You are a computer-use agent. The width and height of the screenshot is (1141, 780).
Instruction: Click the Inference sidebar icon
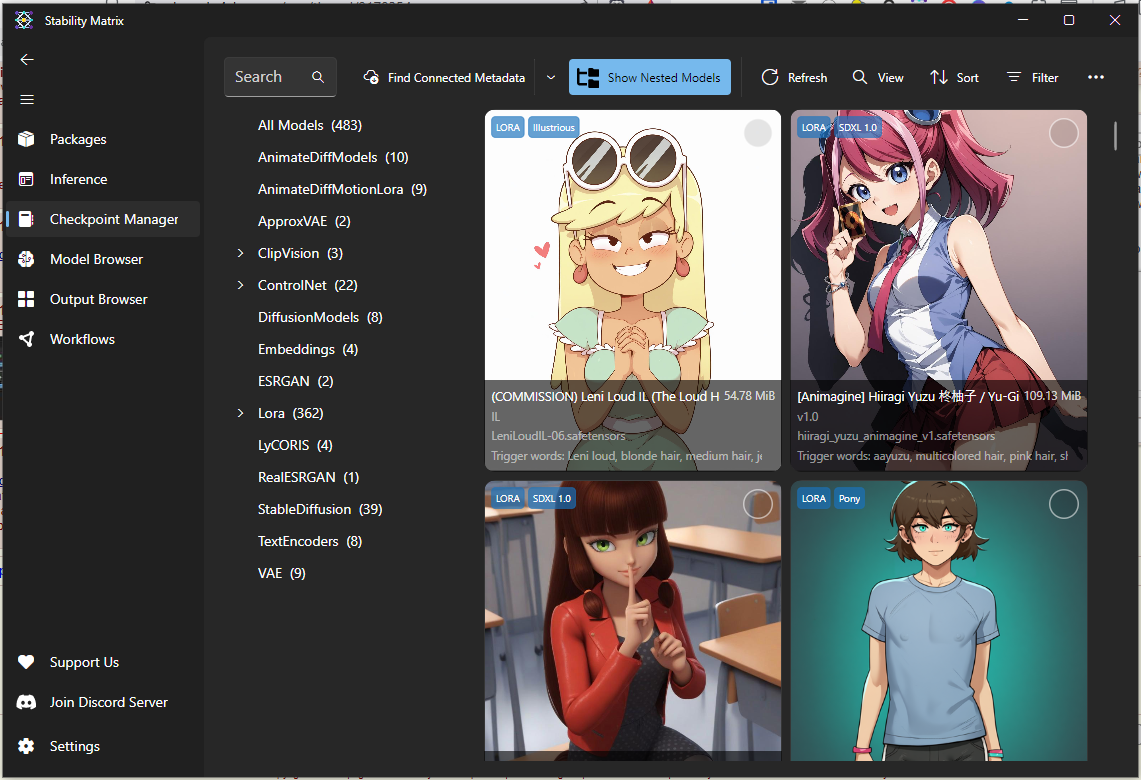[x=26, y=179]
